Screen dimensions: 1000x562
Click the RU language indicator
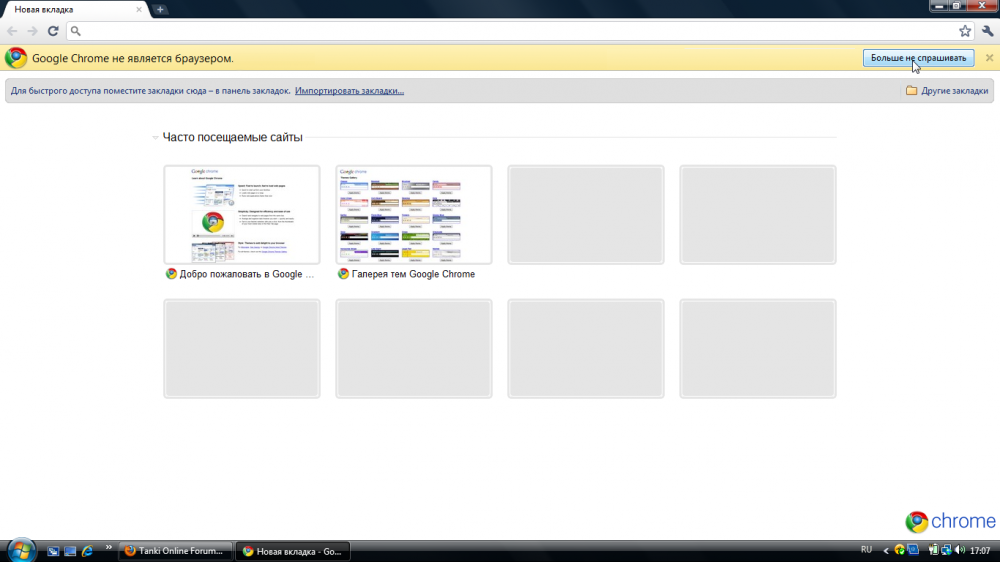coord(866,550)
